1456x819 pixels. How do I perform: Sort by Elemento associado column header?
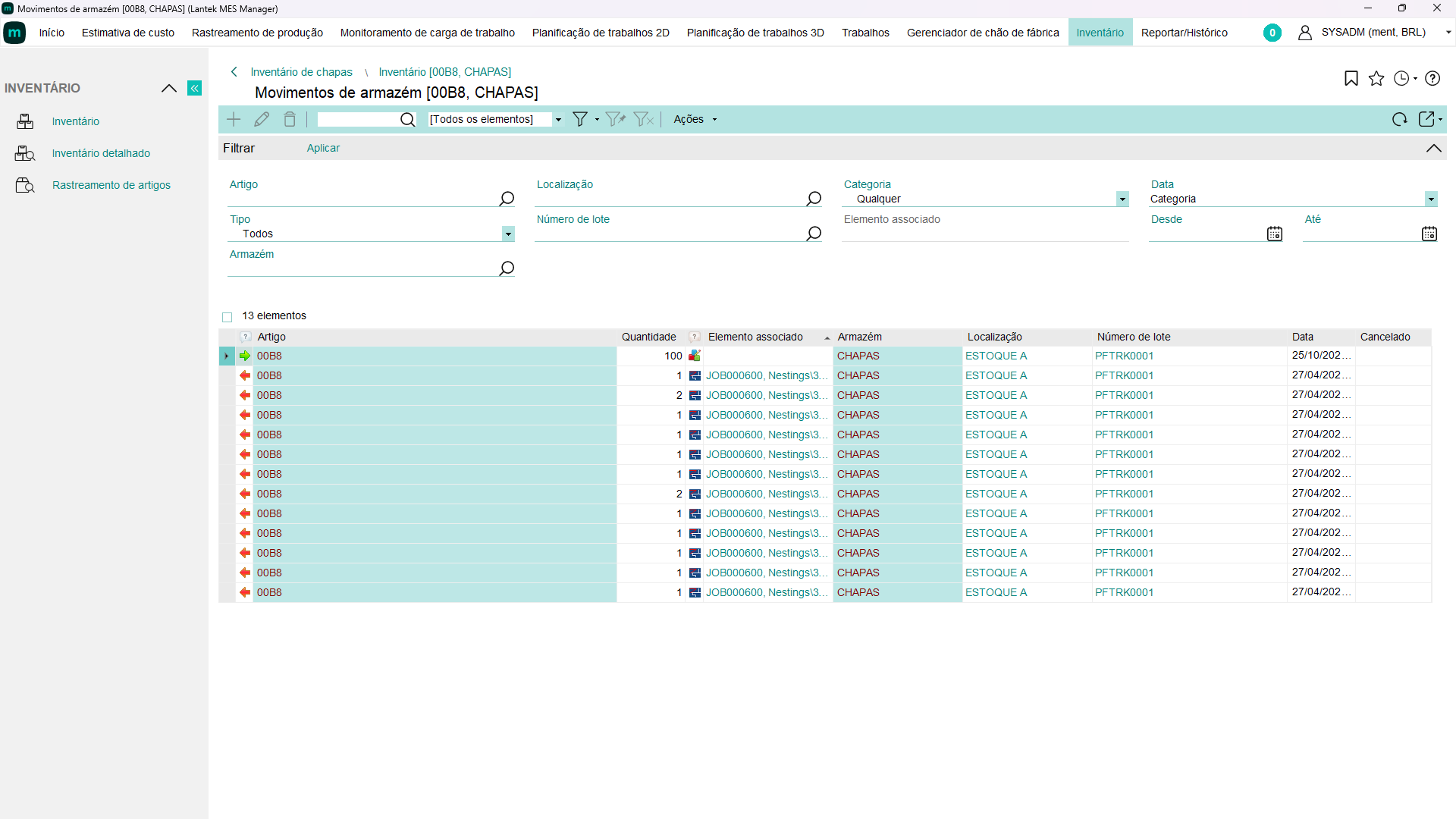pos(755,337)
